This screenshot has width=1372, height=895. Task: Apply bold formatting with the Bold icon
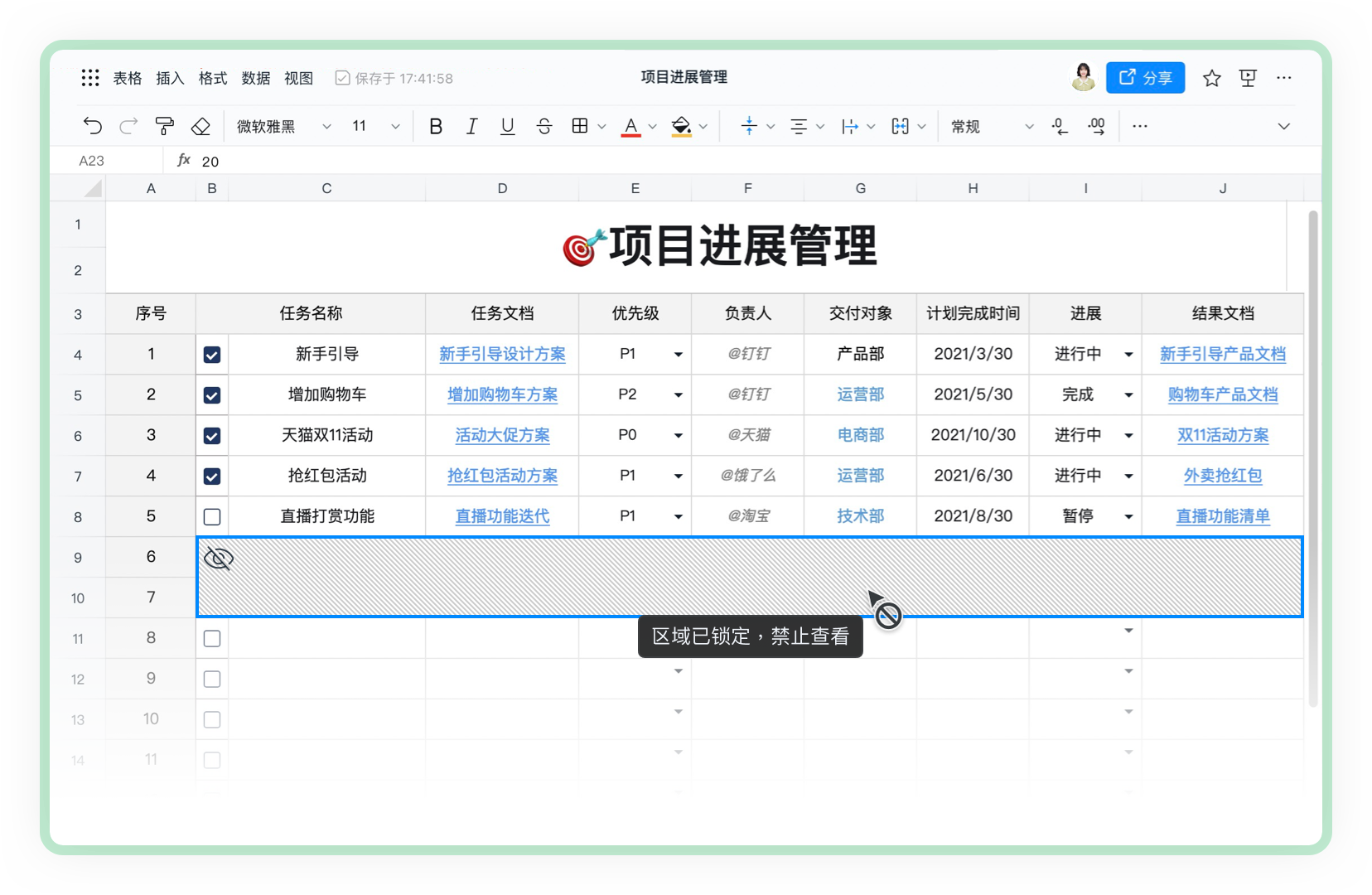435,126
